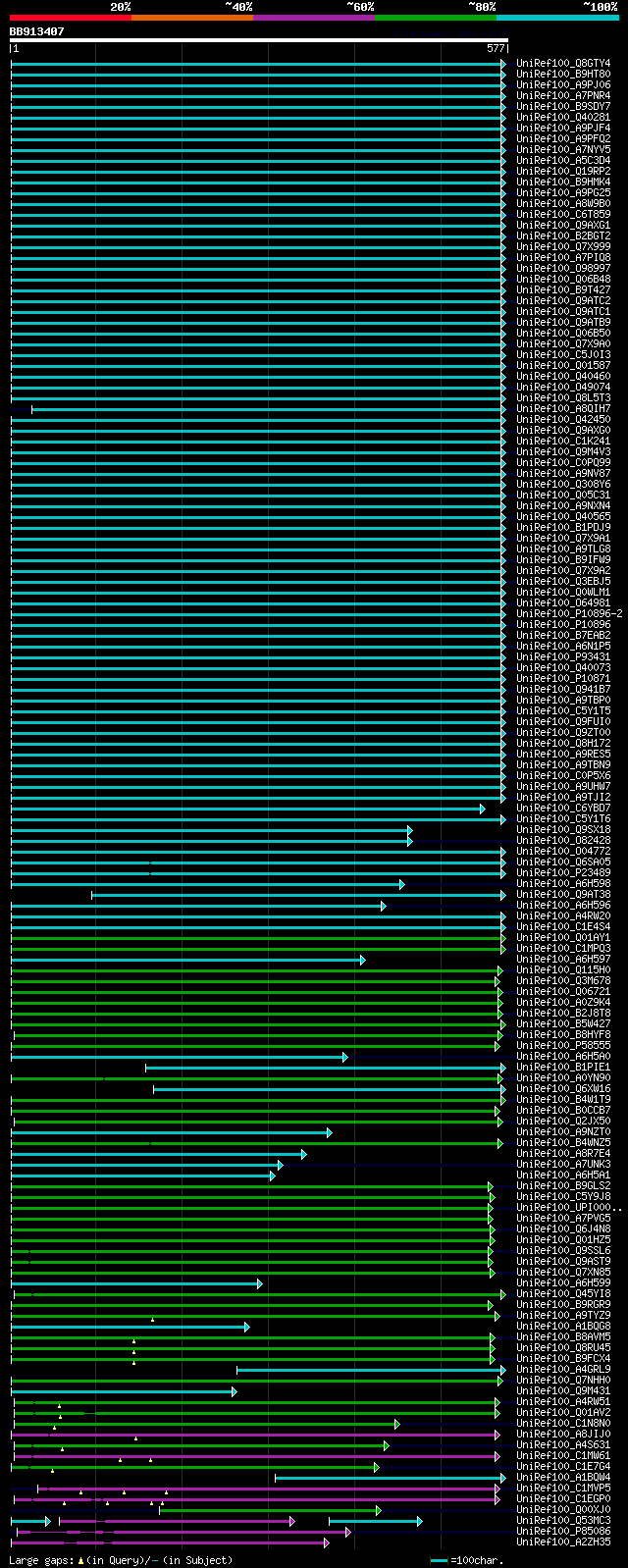Image resolution: width=628 pixels, height=1568 pixels.
Task: Select label UniRef100_A6H599
Action: tap(563, 1282)
